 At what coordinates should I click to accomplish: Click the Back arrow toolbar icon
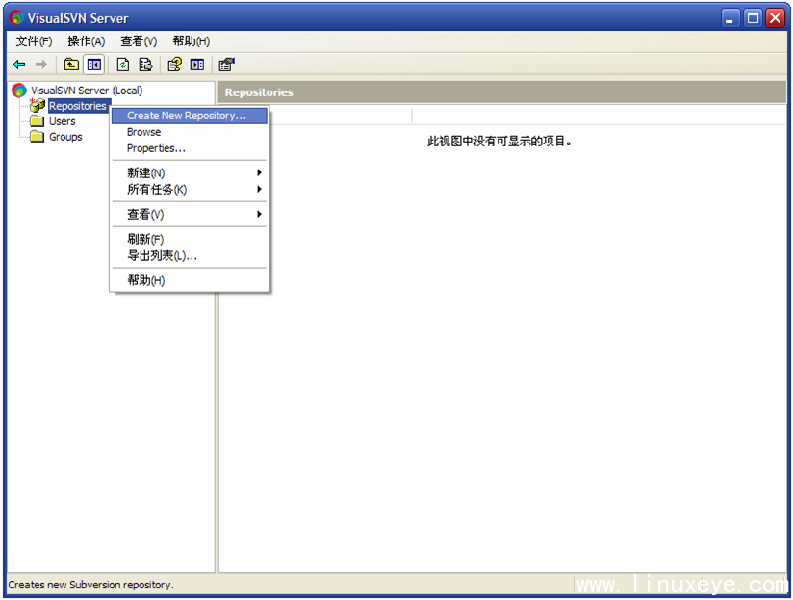19,64
